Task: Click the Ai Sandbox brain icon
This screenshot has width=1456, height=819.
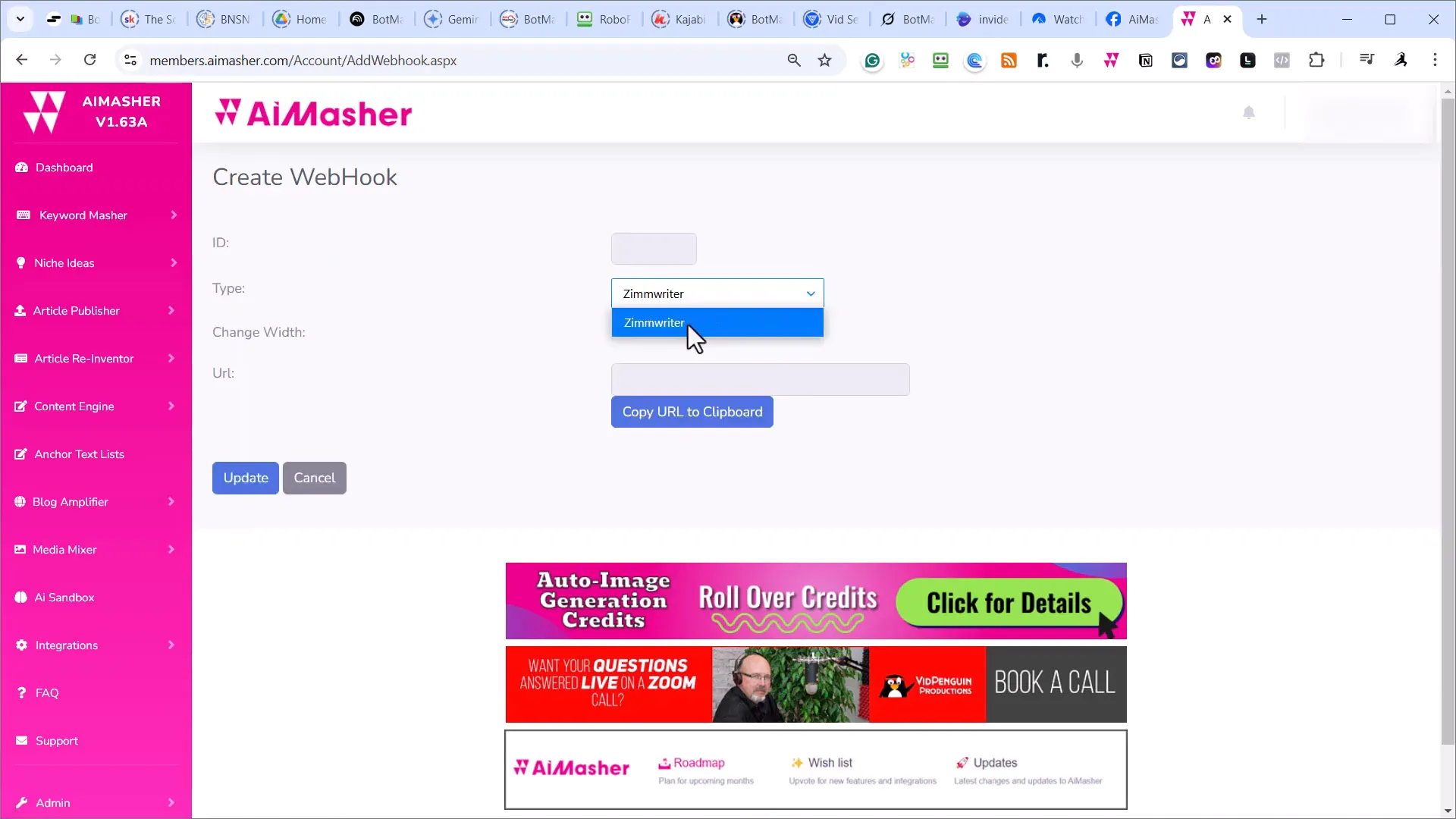Action: [20, 598]
